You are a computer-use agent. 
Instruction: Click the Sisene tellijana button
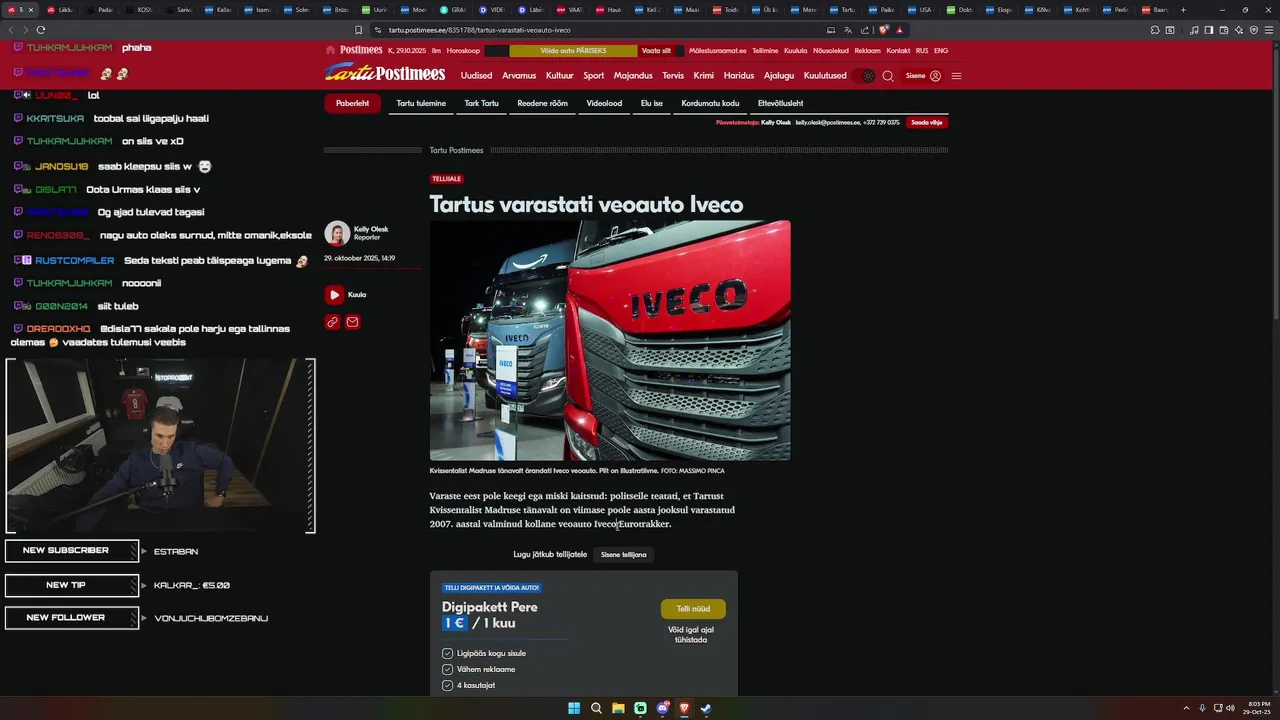[x=623, y=554]
